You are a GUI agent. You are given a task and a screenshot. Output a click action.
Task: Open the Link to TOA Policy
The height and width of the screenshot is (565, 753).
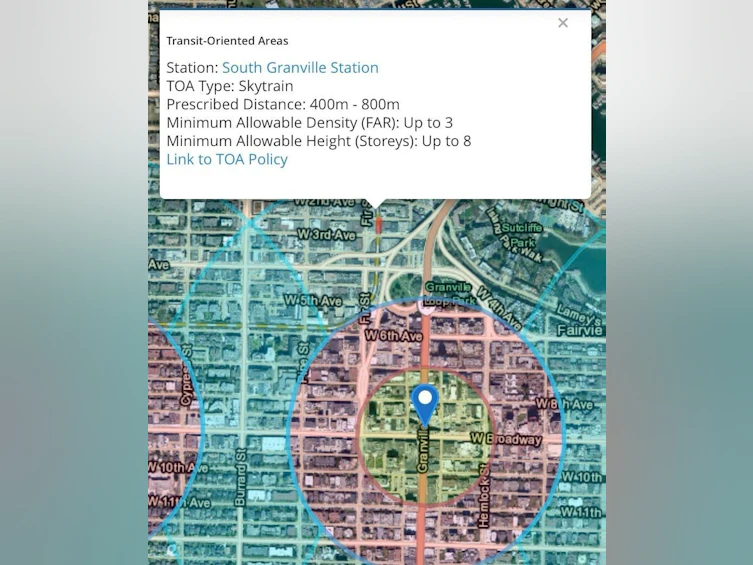pyautogui.click(x=227, y=159)
